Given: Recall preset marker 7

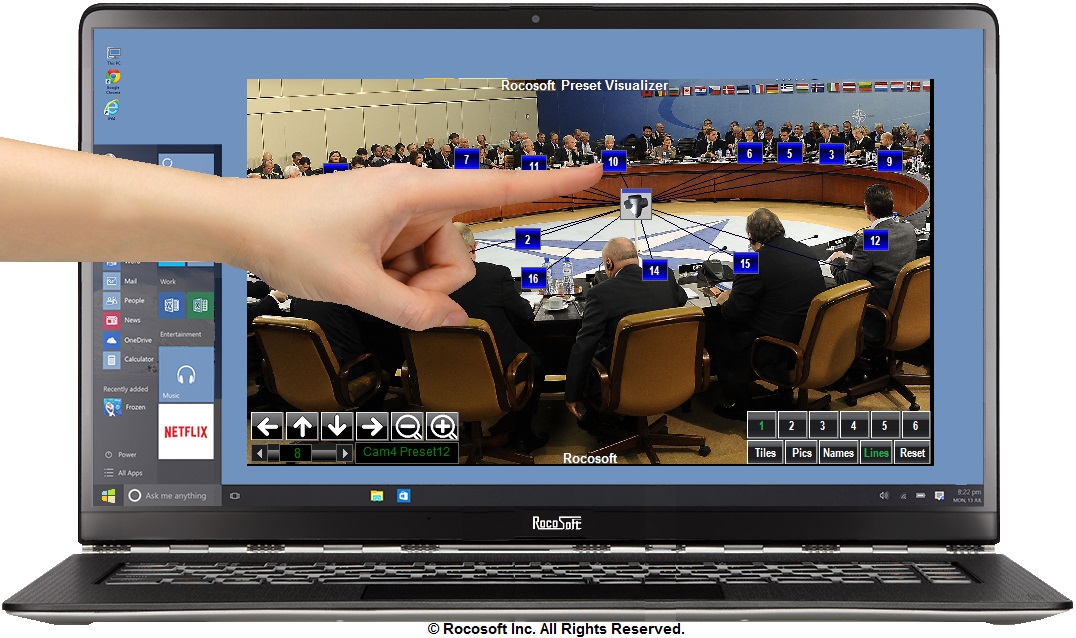Looking at the screenshot, I should coord(467,159).
